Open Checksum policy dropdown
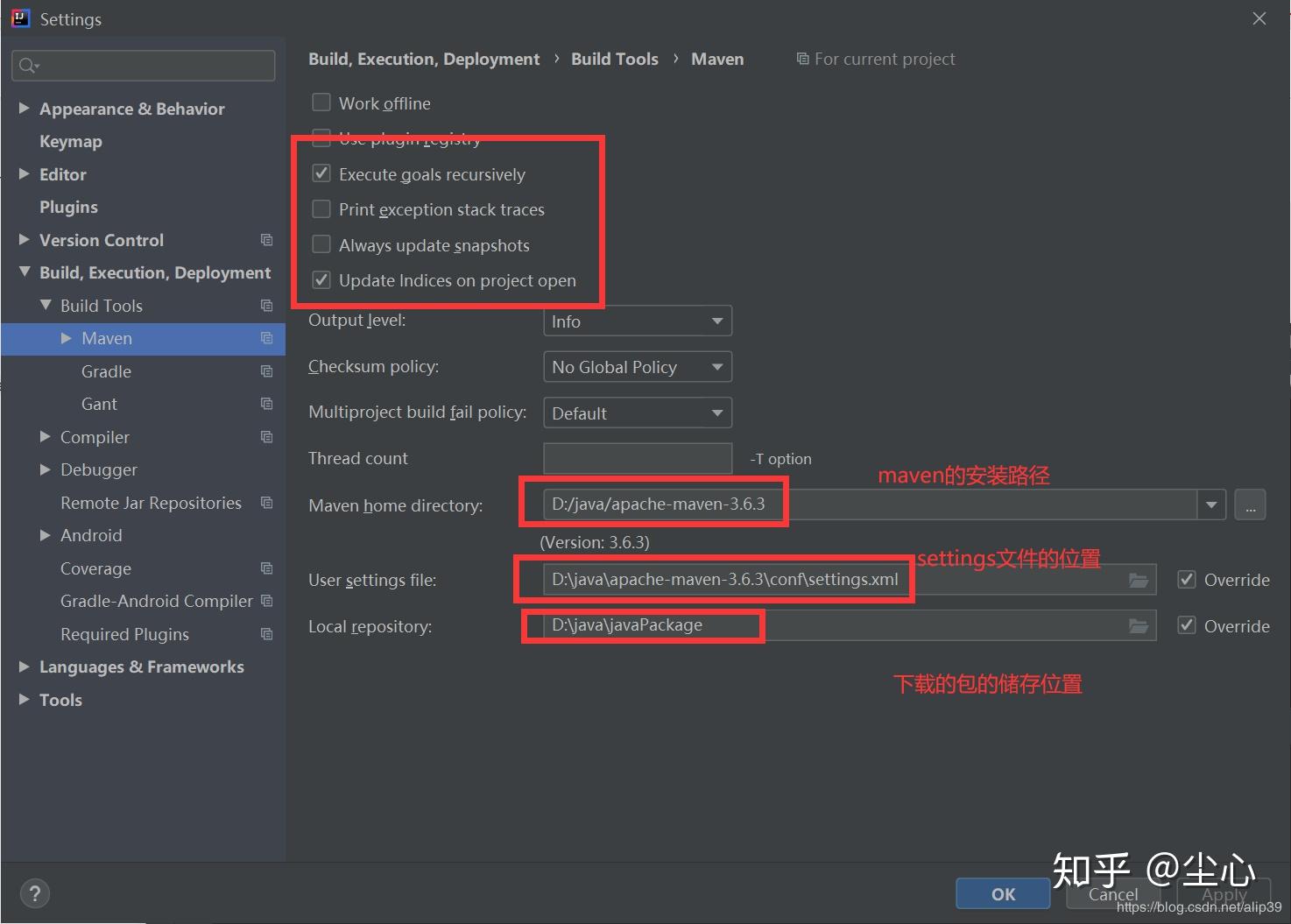Viewport: 1291px width, 924px height. pos(638,367)
